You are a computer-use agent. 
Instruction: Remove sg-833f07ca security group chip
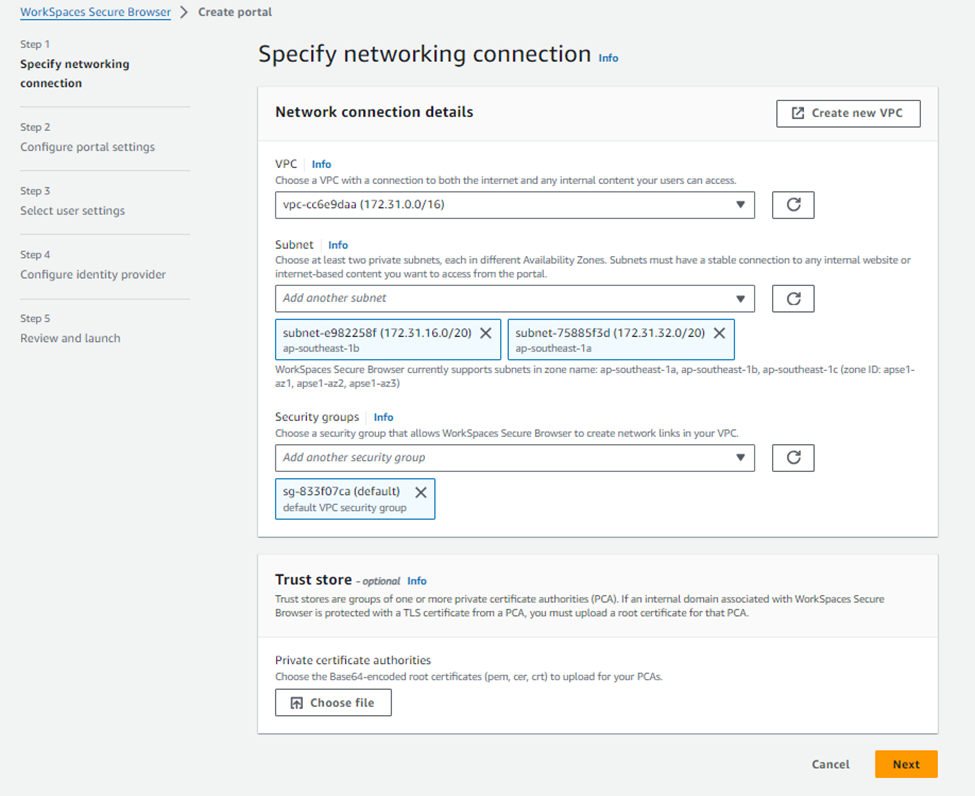(421, 493)
